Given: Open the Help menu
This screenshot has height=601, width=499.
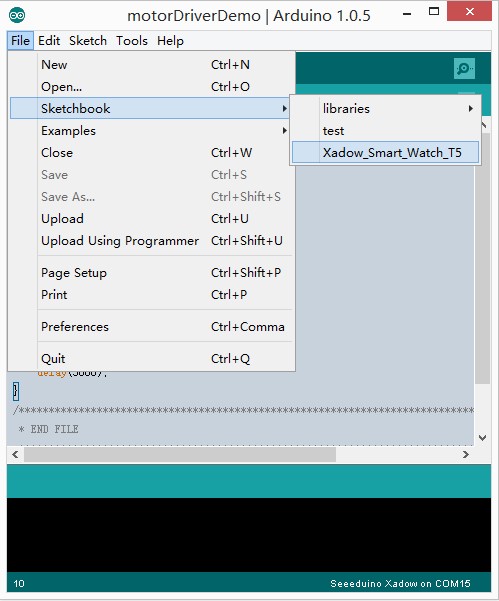Looking at the screenshot, I should [x=170, y=41].
